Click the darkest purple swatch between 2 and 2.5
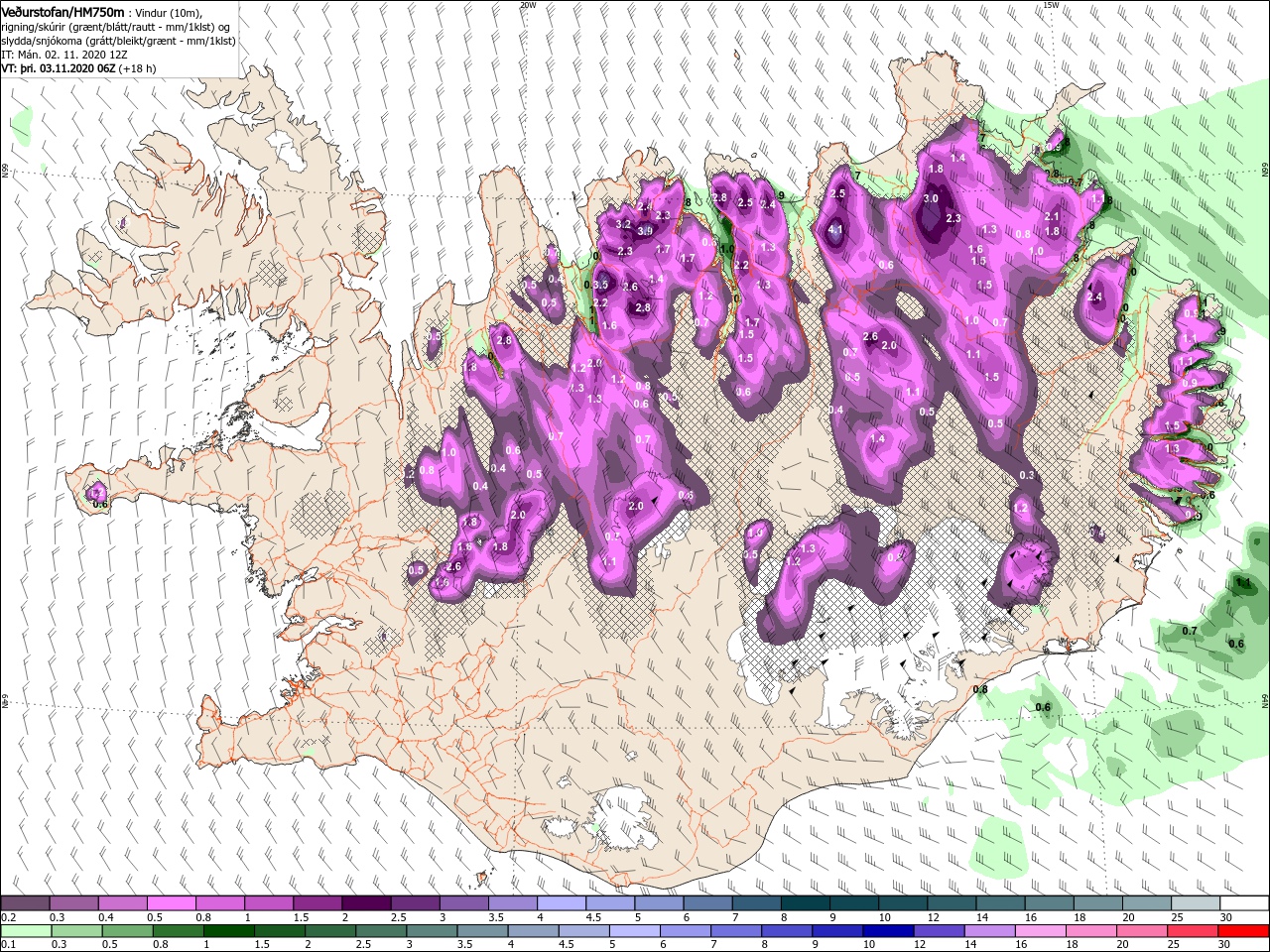 pos(365,903)
